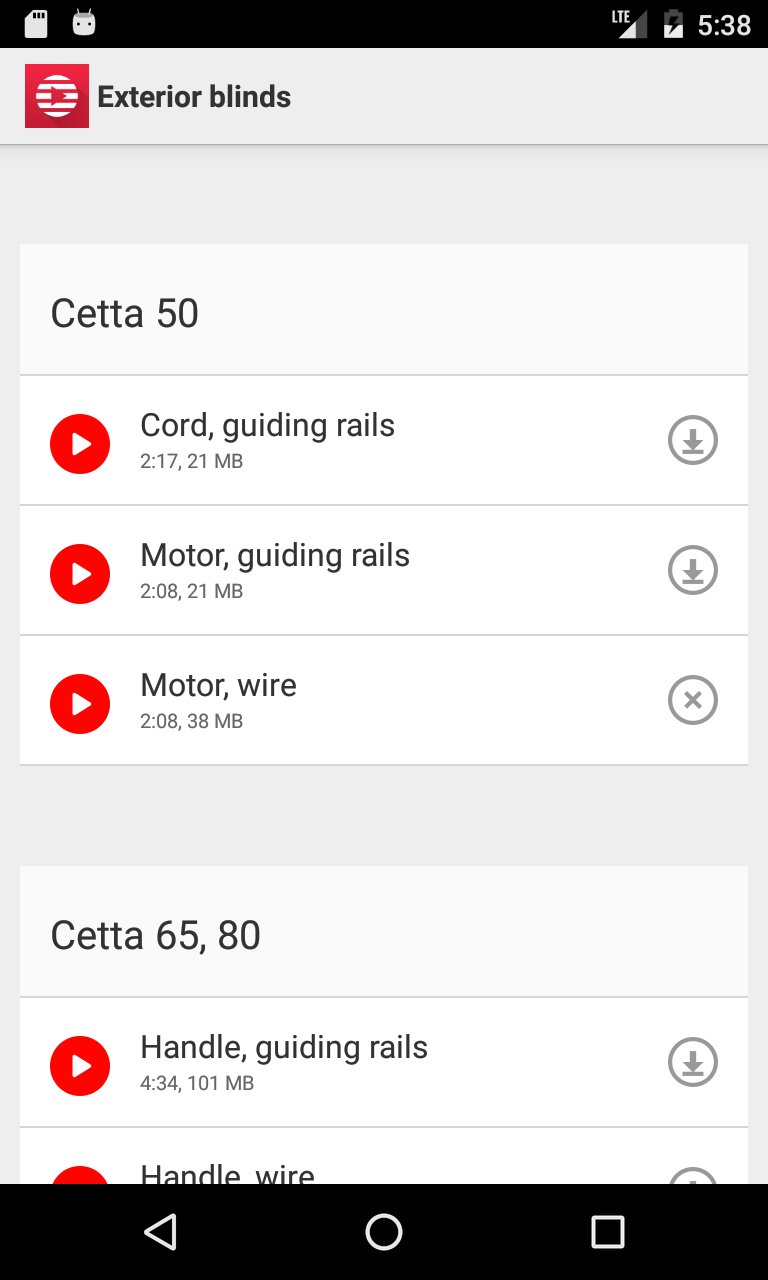Play the Motor, wire video

pos(80,704)
